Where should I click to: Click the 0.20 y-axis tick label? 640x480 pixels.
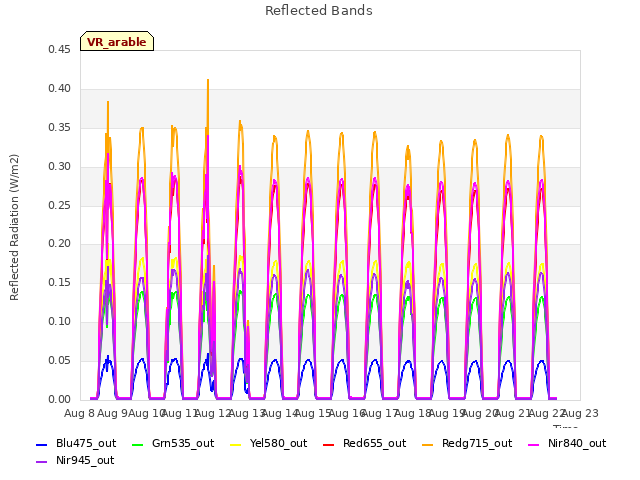coord(59,243)
